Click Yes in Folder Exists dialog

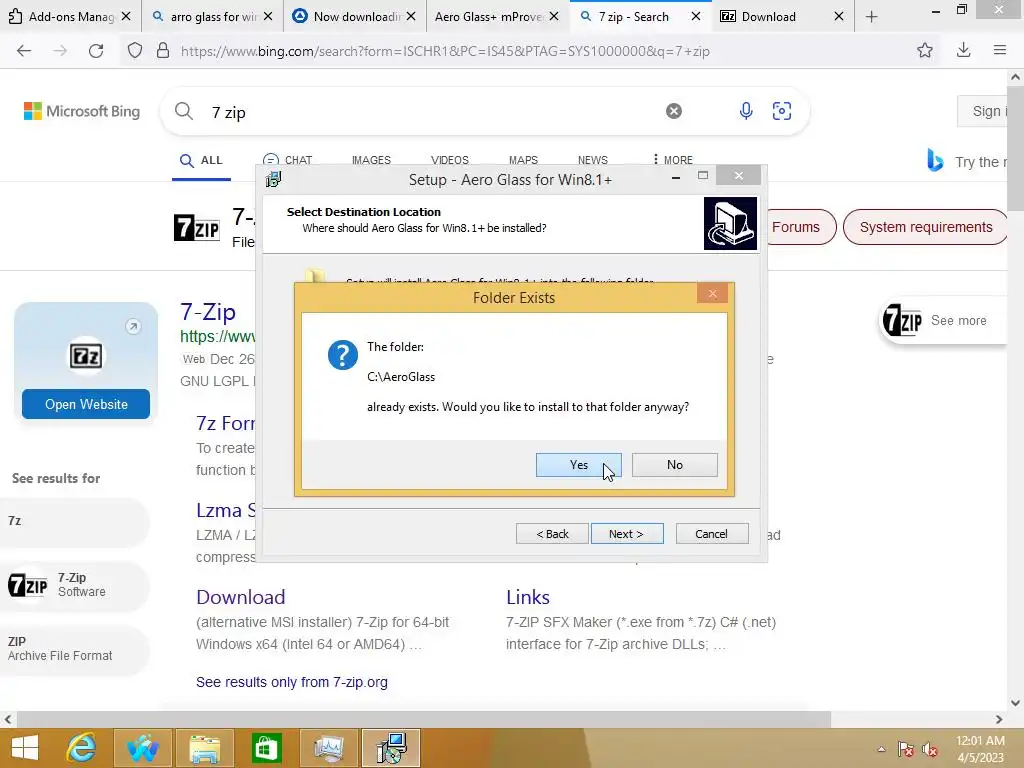(578, 465)
